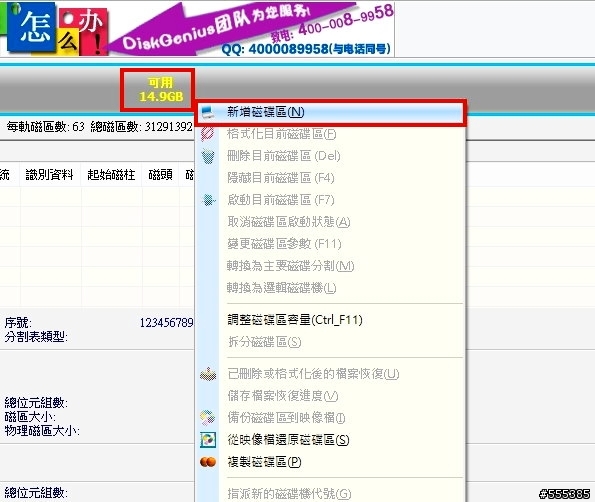The height and width of the screenshot is (502, 595).
Task: Click the 分割表類型: label
Action: pyautogui.click(x=36, y=337)
